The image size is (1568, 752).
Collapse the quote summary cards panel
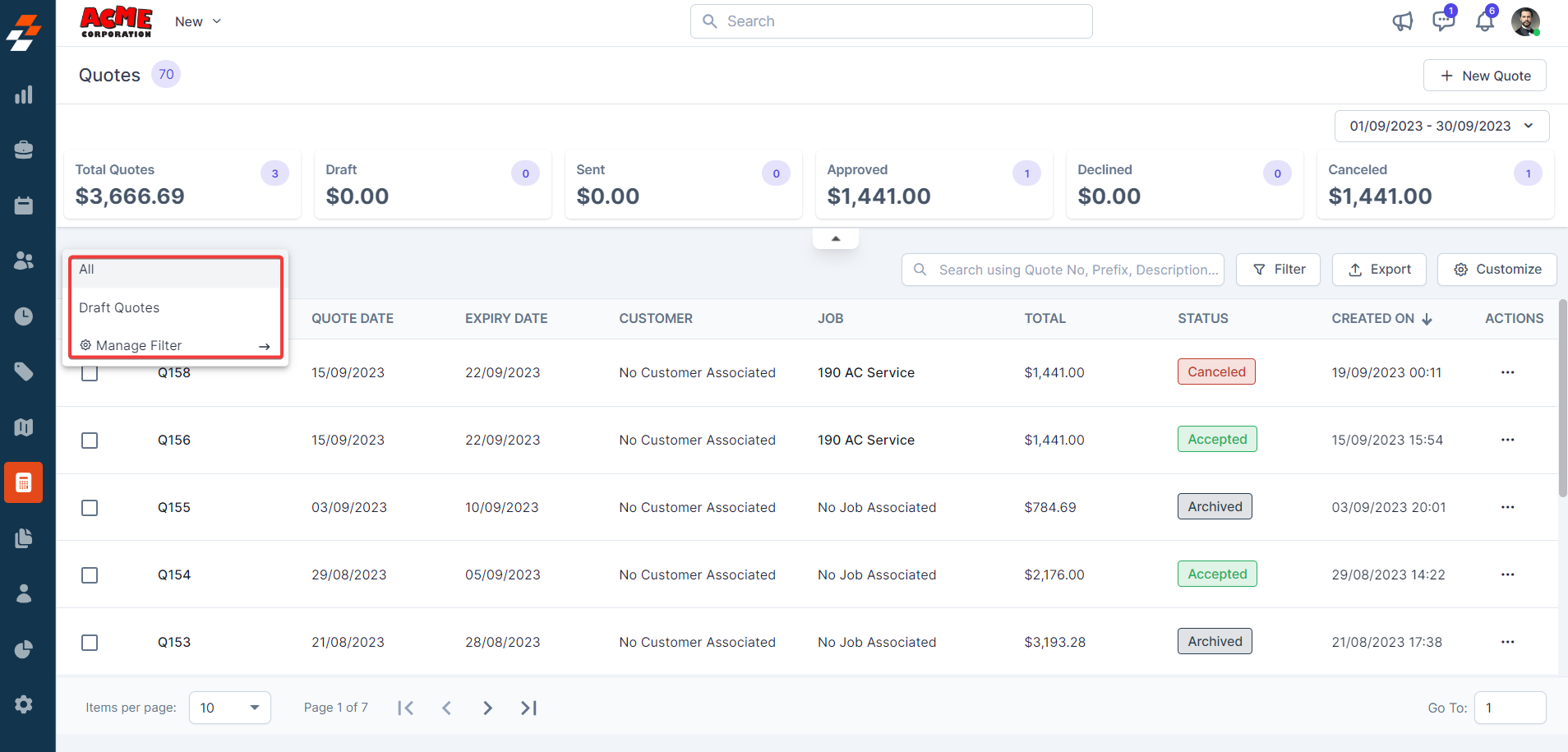click(836, 238)
